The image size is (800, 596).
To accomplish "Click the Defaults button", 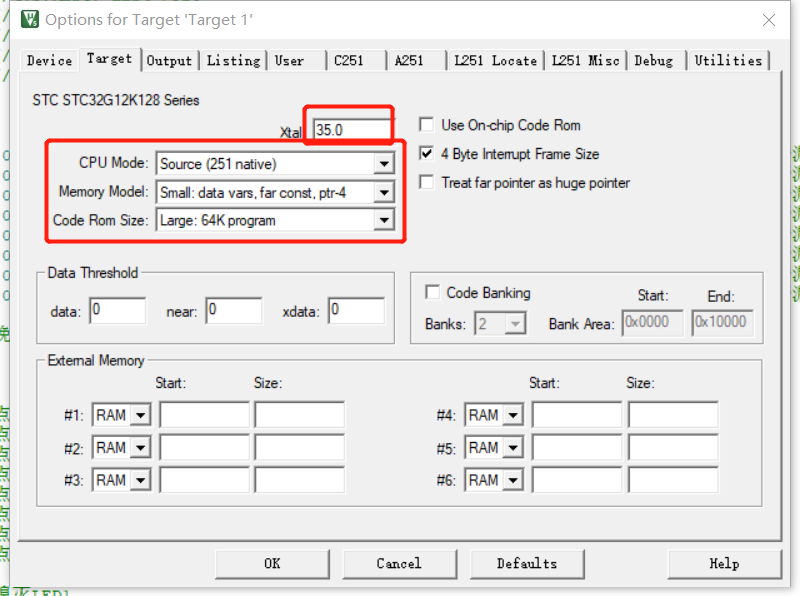I will click(x=526, y=563).
